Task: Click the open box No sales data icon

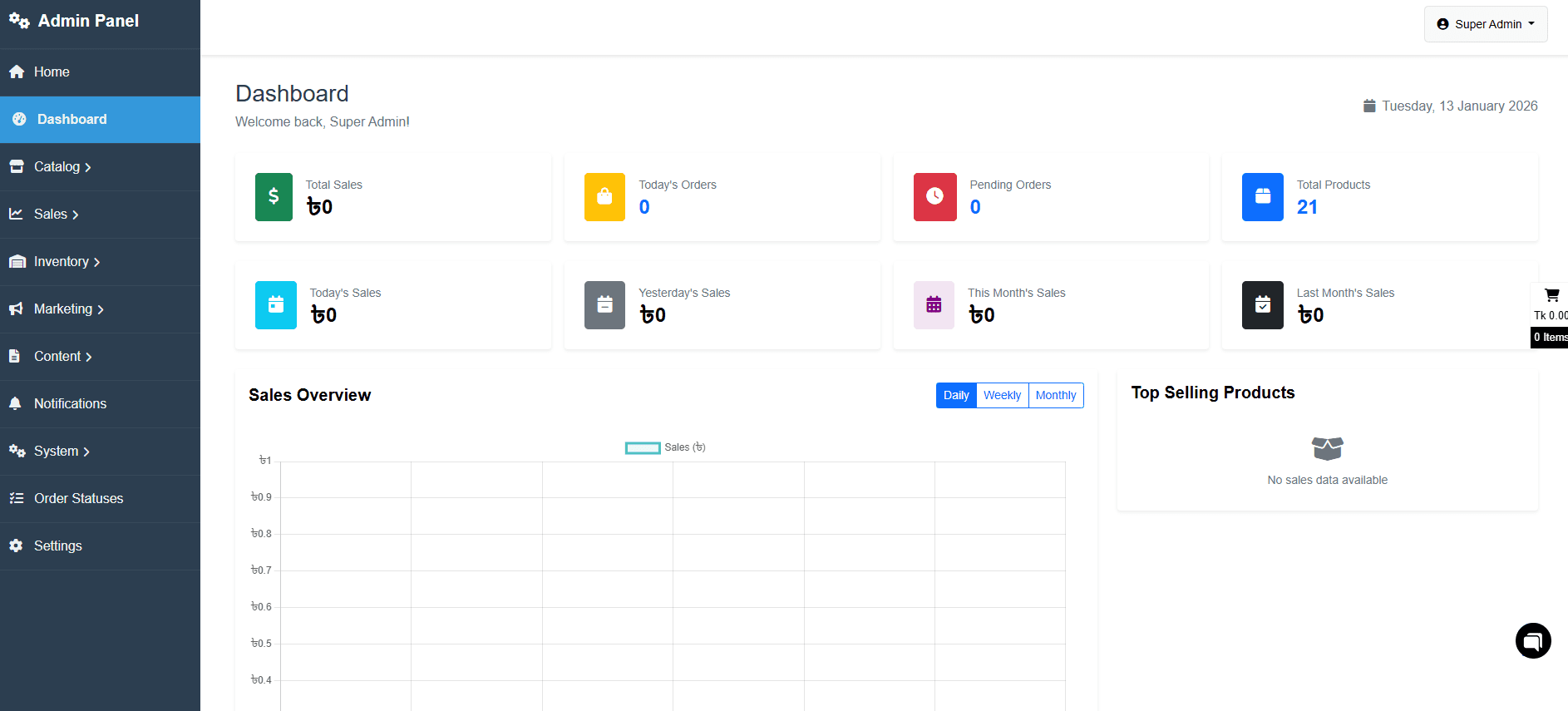Action: coord(1328,448)
